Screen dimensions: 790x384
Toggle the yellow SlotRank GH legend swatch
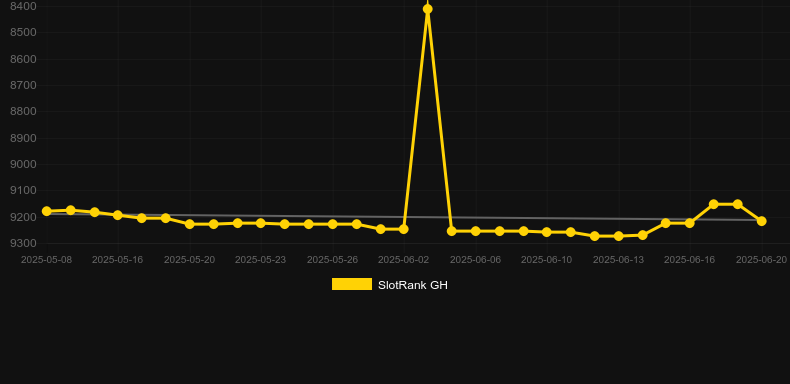(352, 284)
